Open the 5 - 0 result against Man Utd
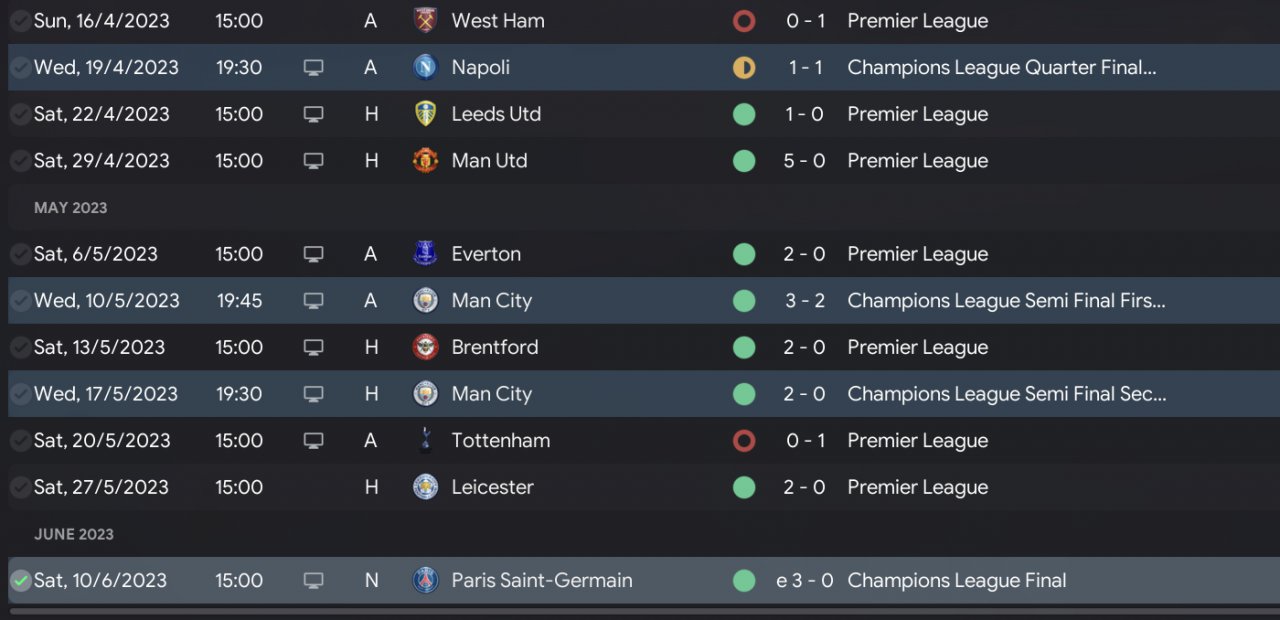The image size is (1280, 620). click(804, 161)
